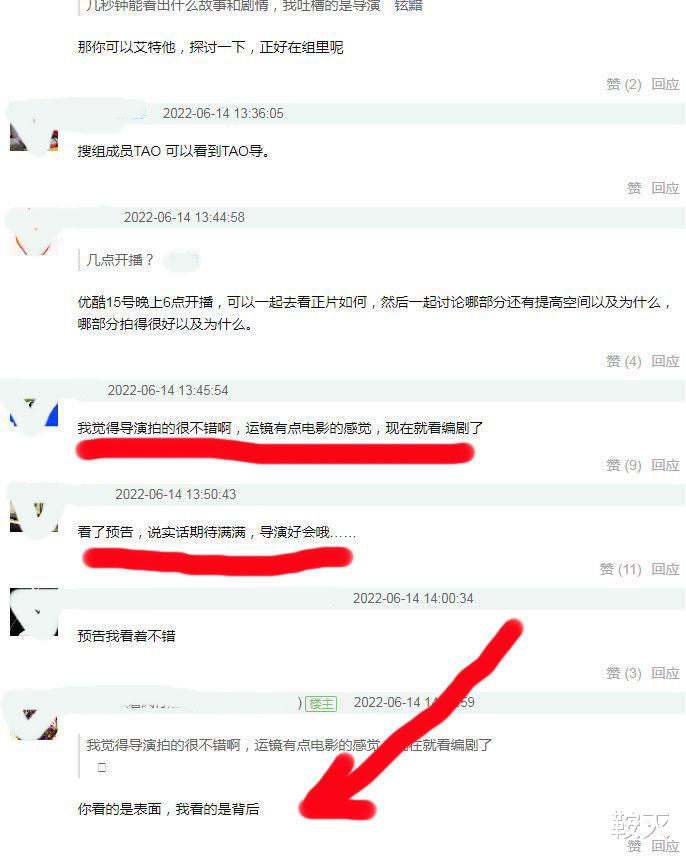Click 回应 on the 13:36:05 comment
686x860 pixels.
(665, 188)
